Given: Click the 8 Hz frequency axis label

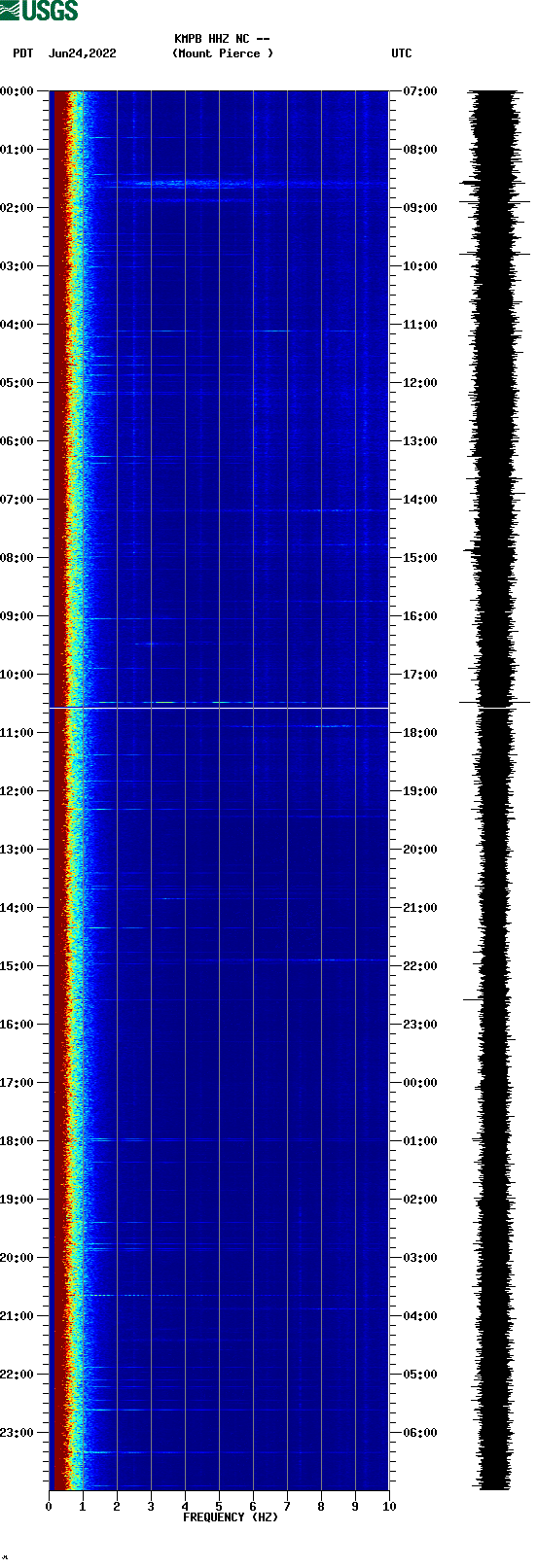Looking at the screenshot, I should pos(321,1507).
